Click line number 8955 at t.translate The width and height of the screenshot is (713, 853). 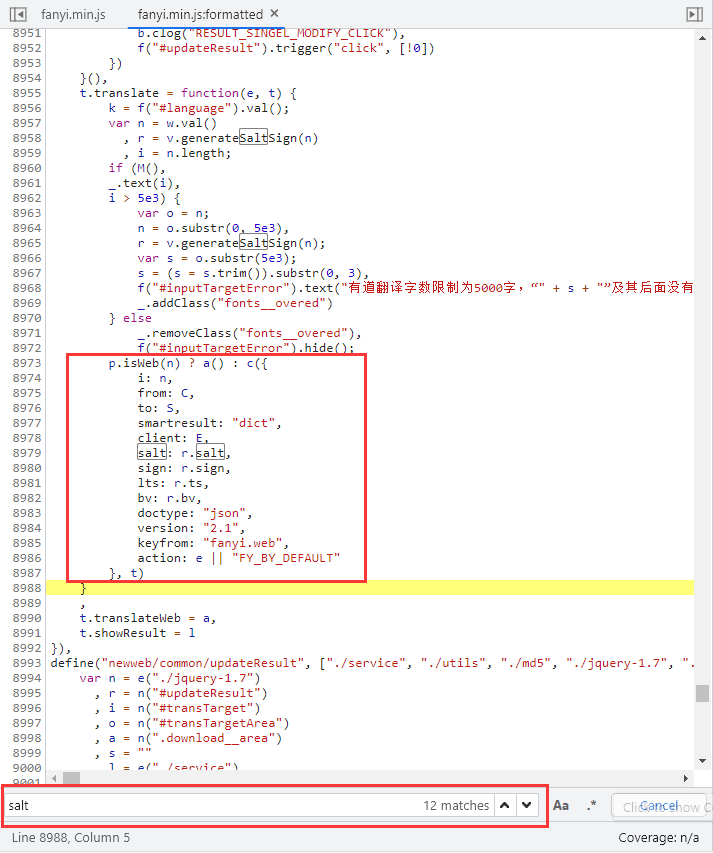point(27,93)
